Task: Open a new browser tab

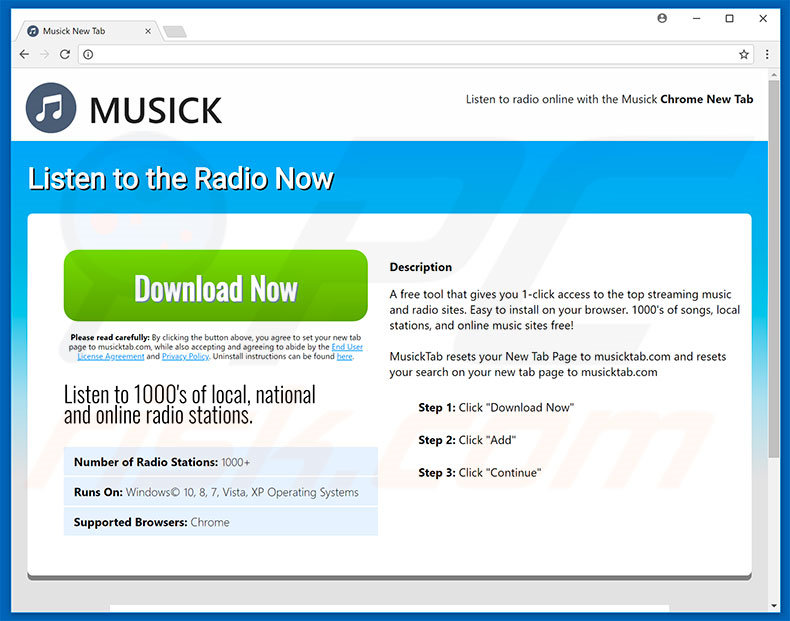Action: click(x=175, y=32)
